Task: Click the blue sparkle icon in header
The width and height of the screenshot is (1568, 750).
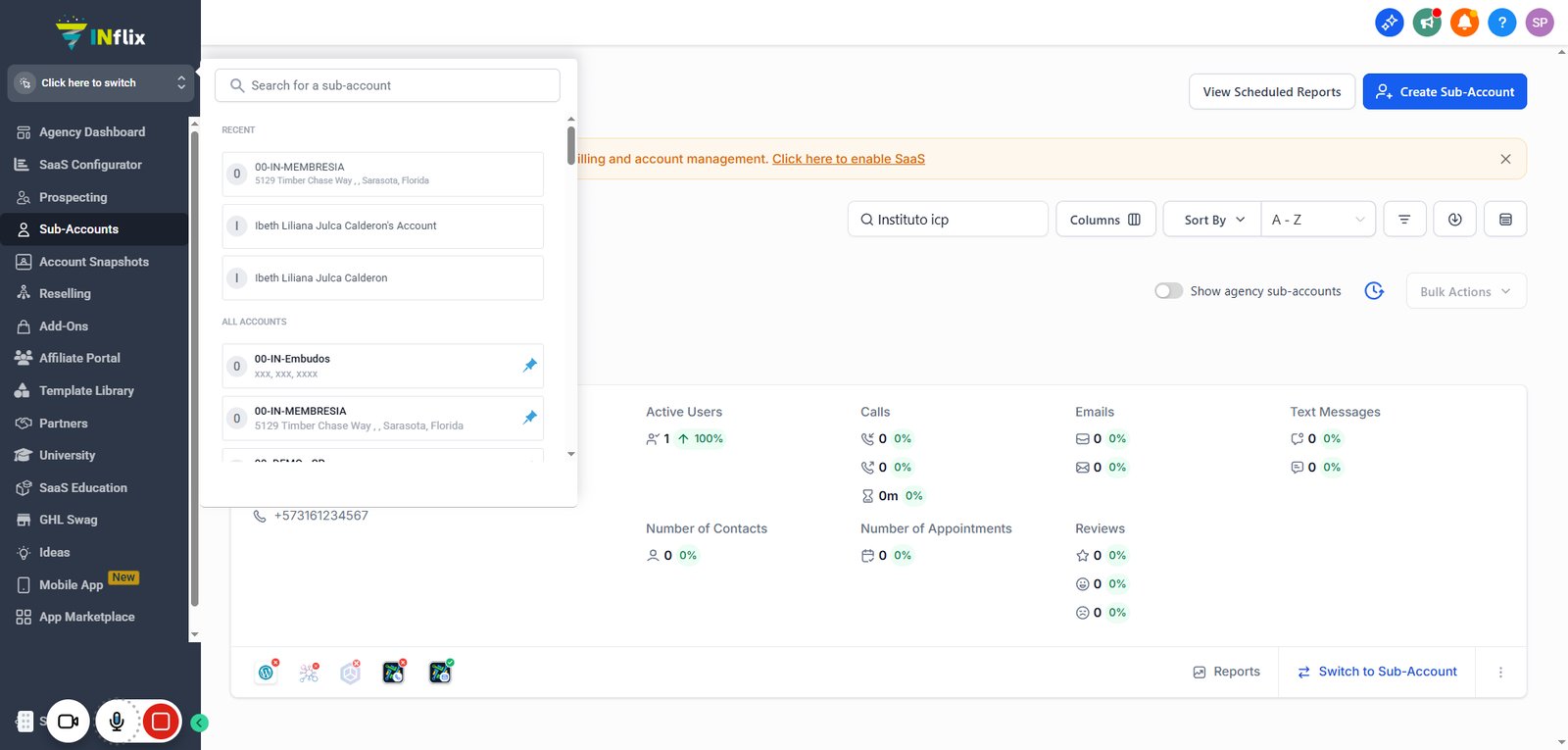Action: pyautogui.click(x=1390, y=22)
